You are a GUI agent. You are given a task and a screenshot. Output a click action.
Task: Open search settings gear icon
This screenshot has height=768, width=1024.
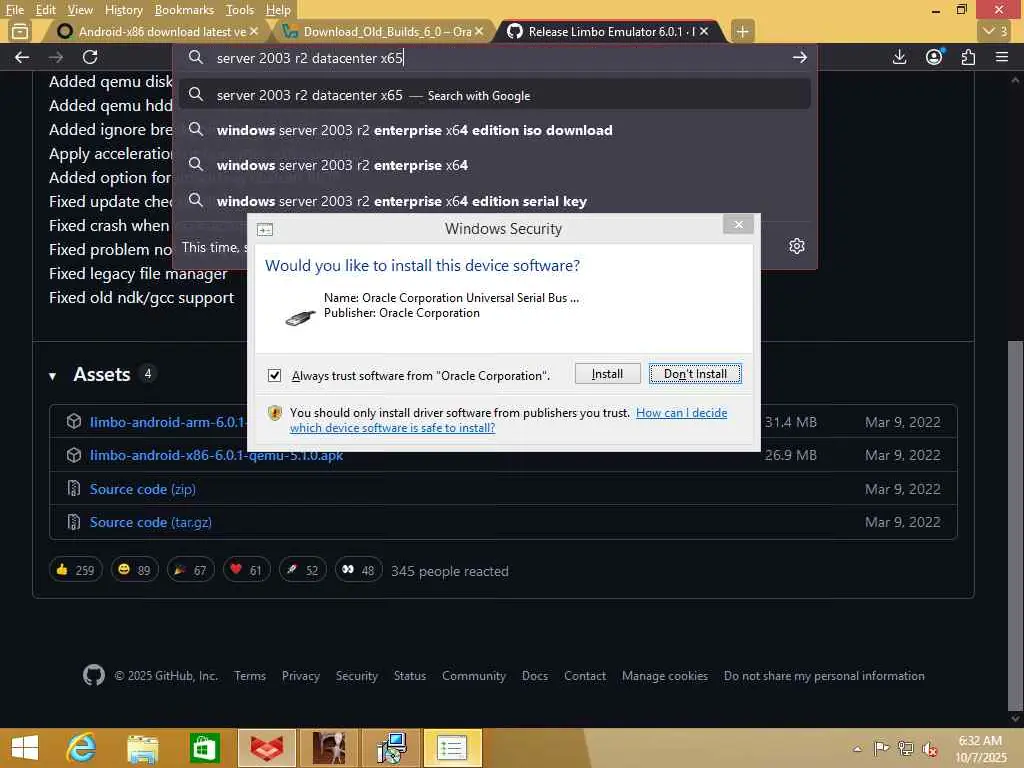tap(796, 246)
